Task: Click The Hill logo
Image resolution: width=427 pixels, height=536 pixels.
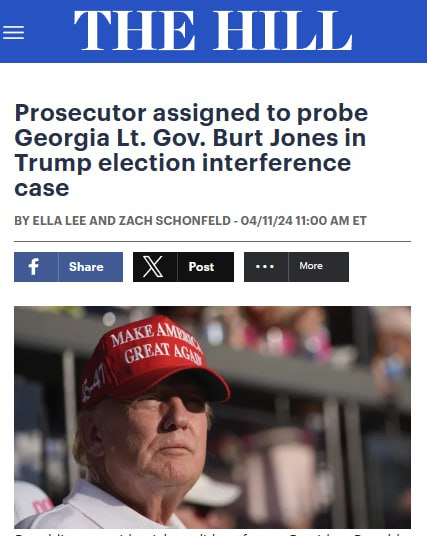Action: point(213,31)
